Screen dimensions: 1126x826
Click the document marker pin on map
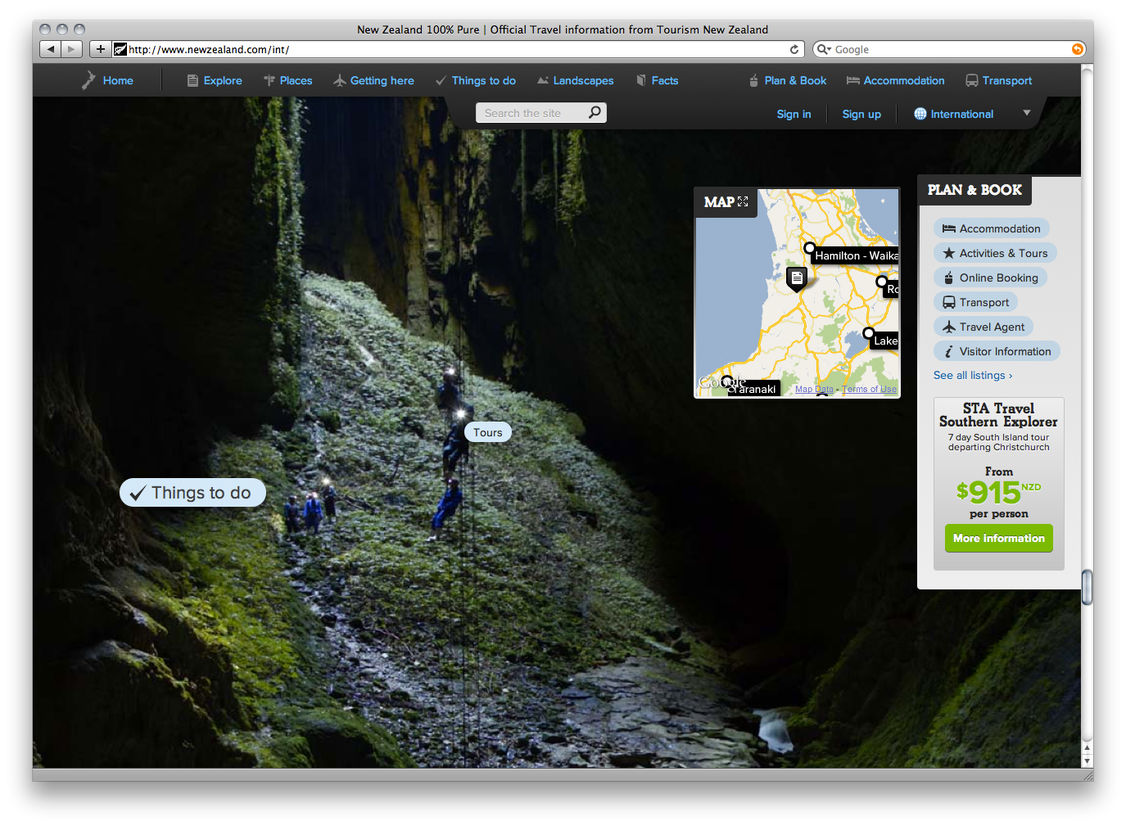pos(796,278)
